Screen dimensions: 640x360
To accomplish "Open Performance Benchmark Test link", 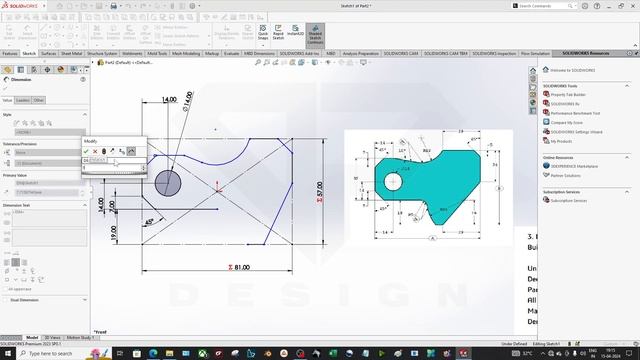I will (x=575, y=113).
